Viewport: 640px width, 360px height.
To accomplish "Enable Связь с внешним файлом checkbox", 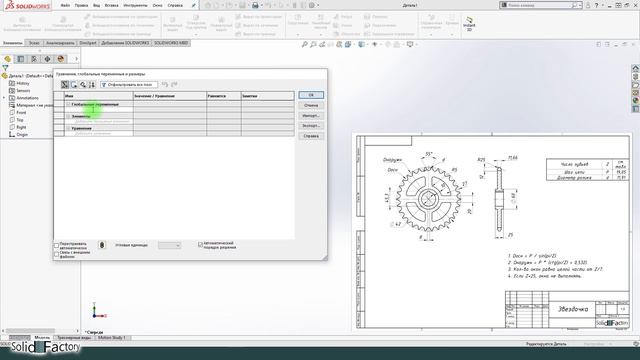I will (57, 254).
